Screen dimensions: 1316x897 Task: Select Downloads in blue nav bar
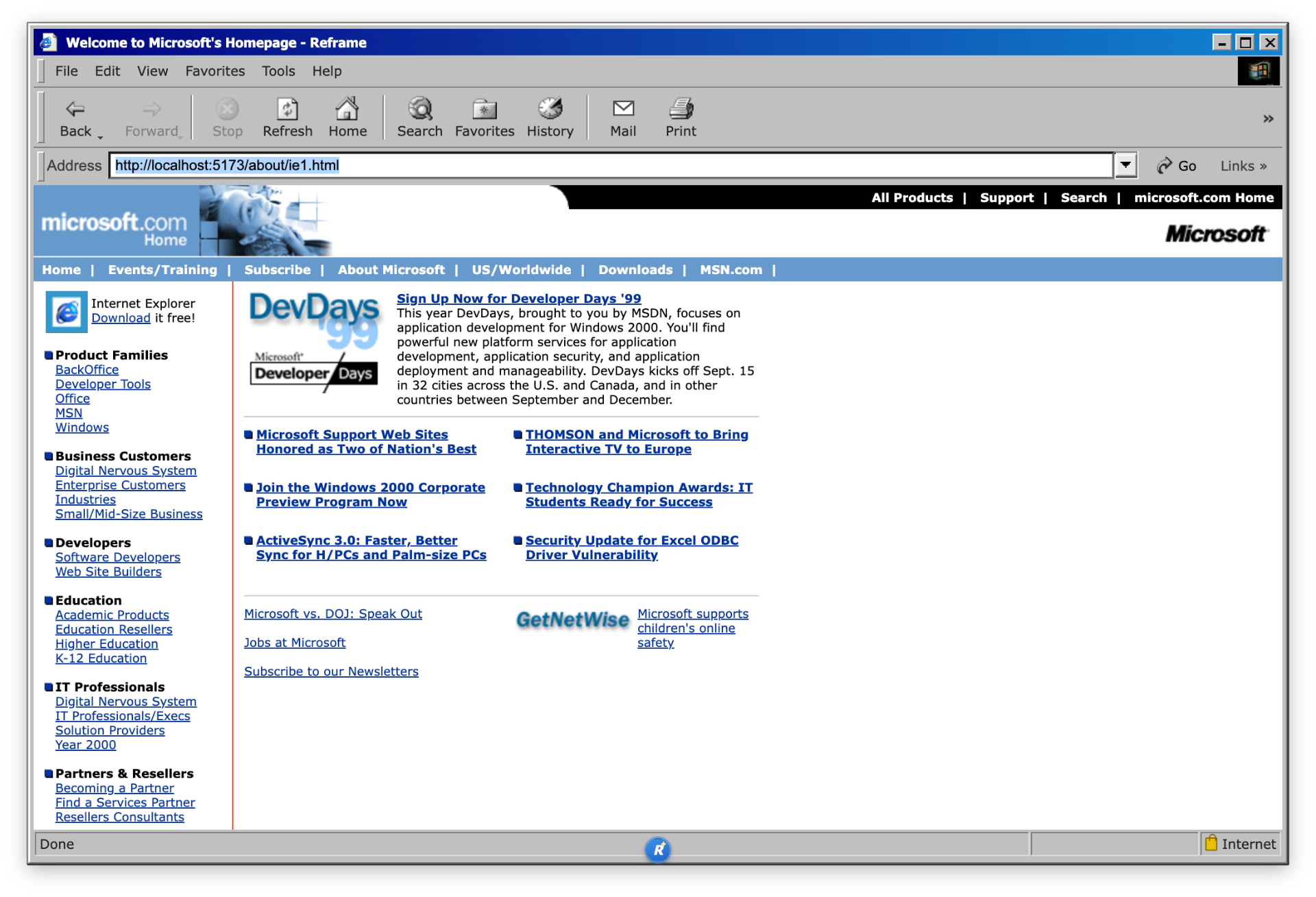point(635,270)
